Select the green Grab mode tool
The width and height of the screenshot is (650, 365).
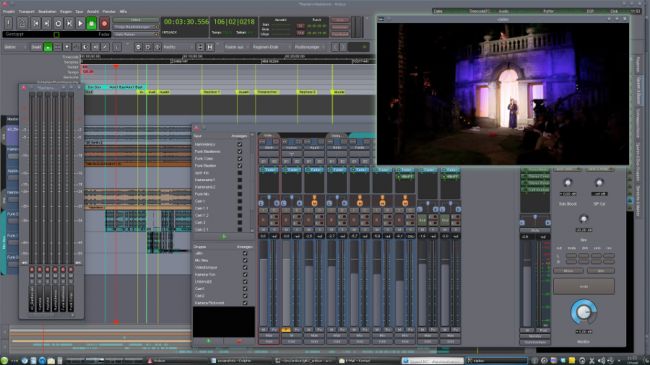48,47
